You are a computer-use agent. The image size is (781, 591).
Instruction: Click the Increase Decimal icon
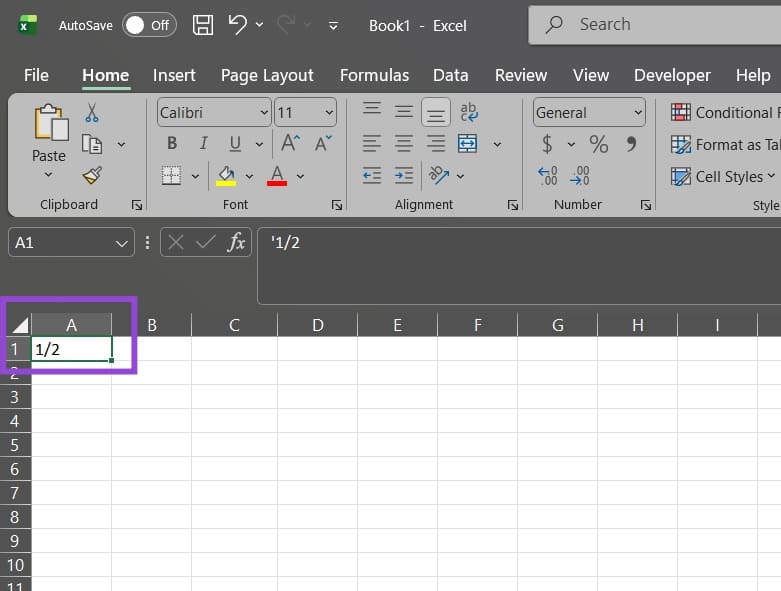coord(548,176)
